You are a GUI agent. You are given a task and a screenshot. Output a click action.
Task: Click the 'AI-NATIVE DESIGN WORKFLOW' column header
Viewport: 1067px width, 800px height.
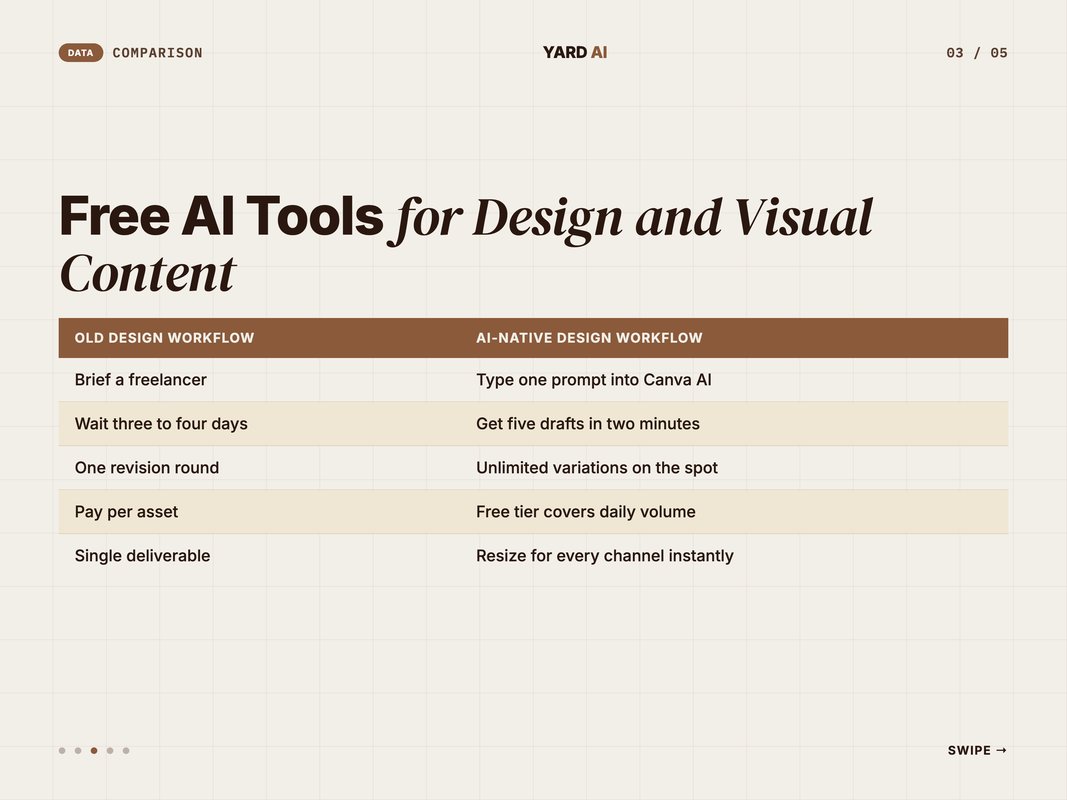pyautogui.click(x=589, y=337)
